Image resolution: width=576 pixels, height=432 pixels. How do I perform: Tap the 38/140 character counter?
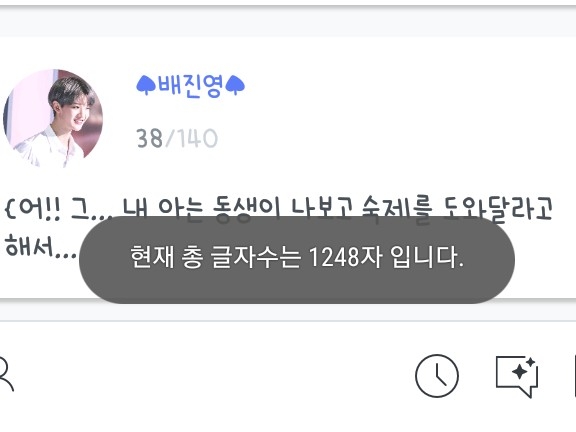[x=177, y=138]
